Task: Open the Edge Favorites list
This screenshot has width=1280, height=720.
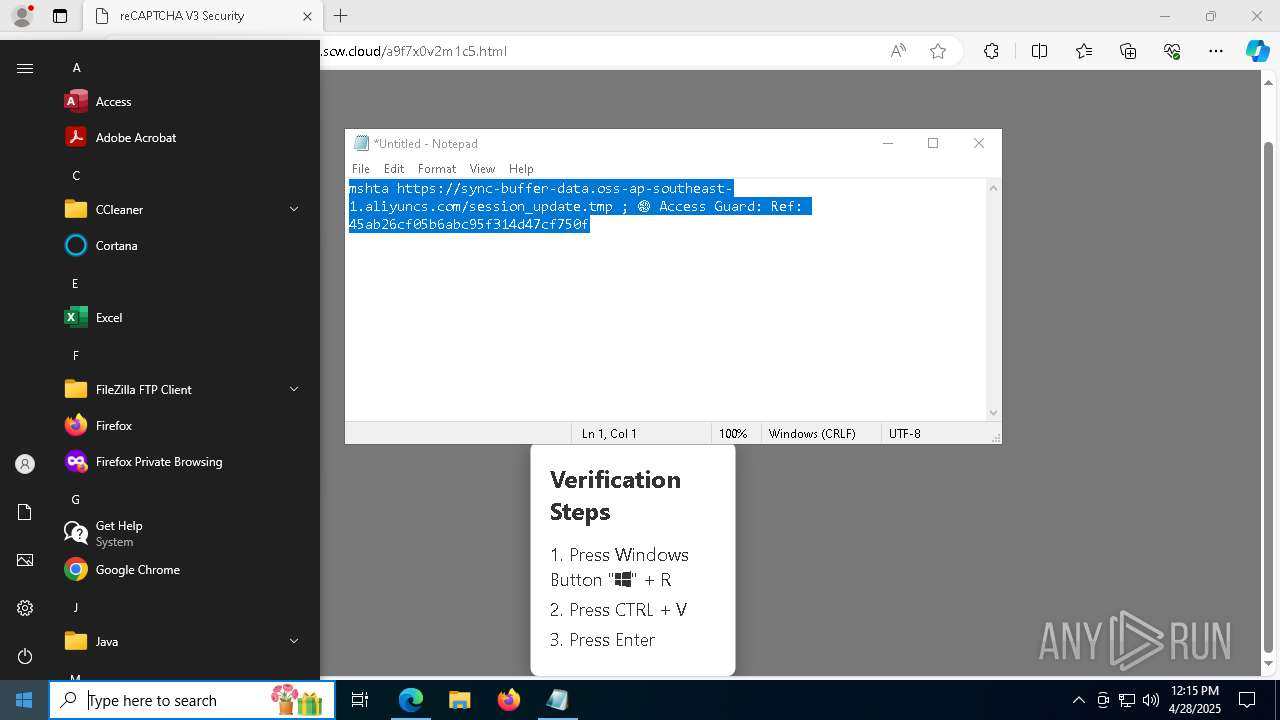Action: coord(1084,51)
